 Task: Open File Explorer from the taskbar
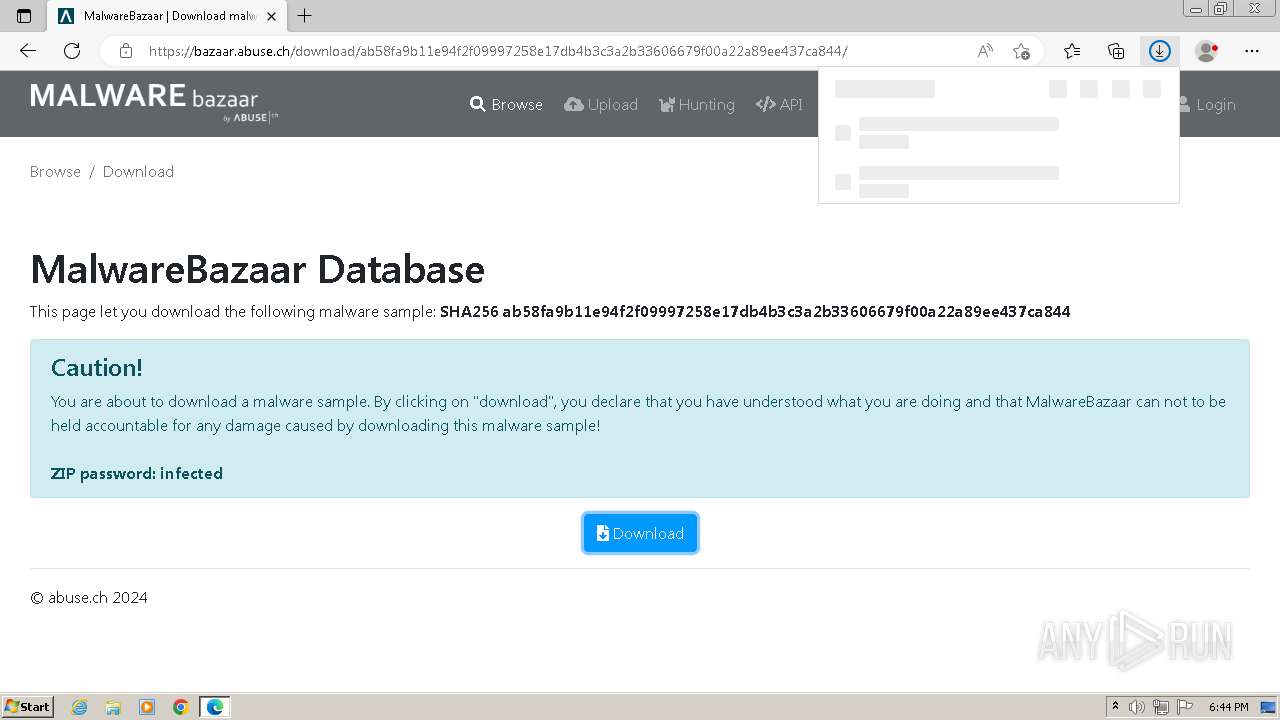(113, 707)
